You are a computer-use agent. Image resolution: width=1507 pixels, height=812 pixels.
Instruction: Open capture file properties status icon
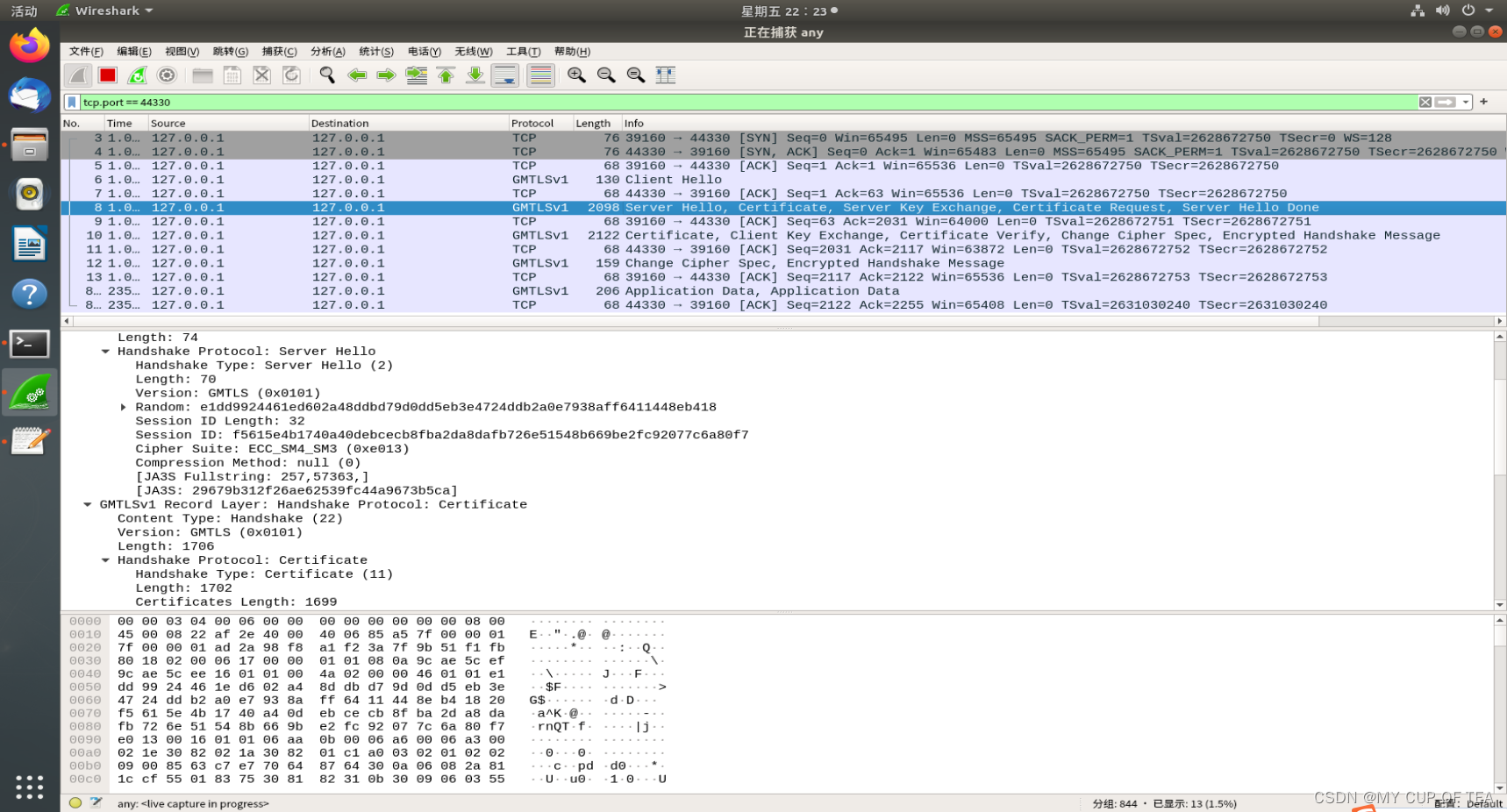click(x=96, y=802)
